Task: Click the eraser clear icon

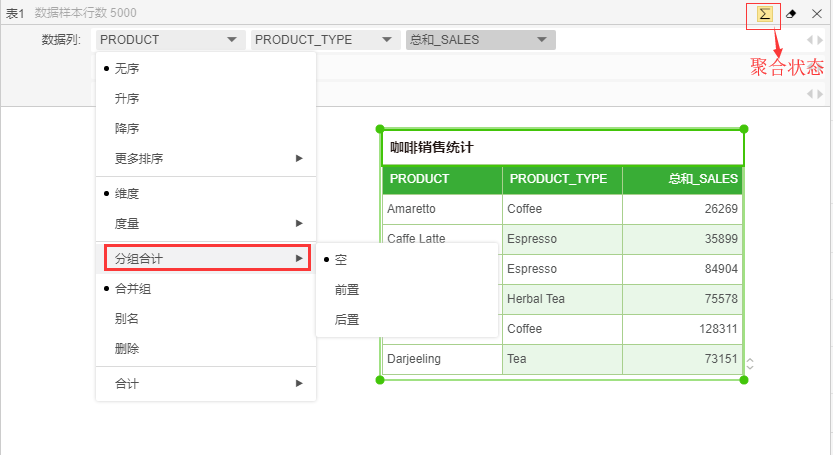Action: coord(791,14)
